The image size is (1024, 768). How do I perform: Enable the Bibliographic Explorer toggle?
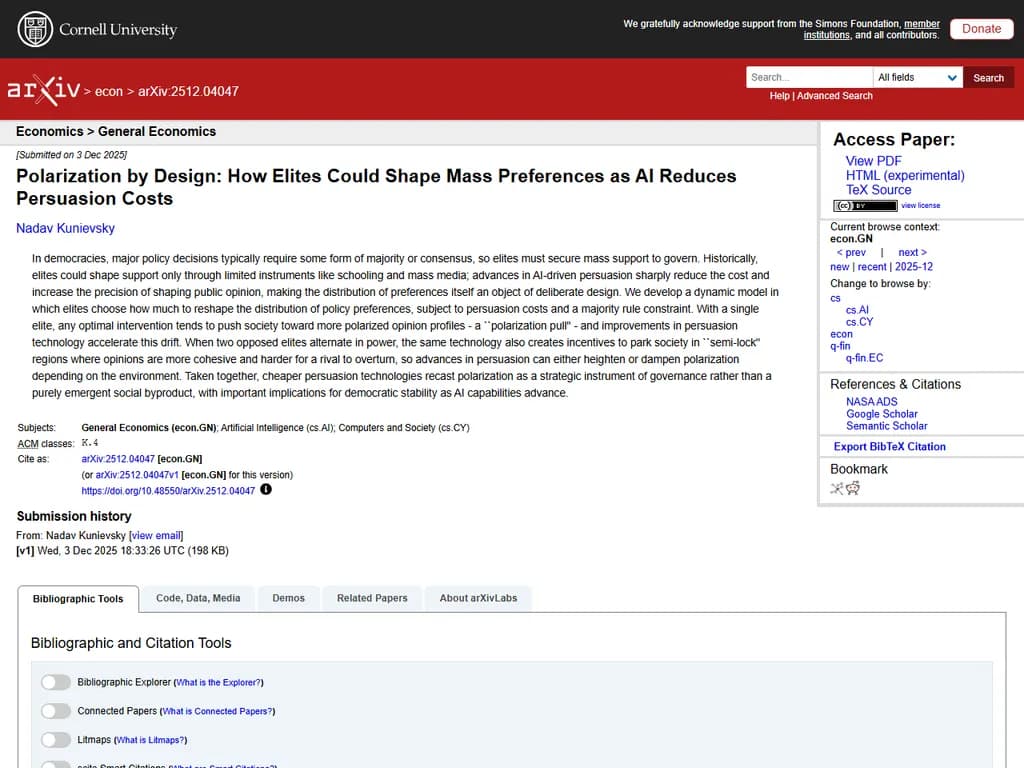[x=56, y=682]
